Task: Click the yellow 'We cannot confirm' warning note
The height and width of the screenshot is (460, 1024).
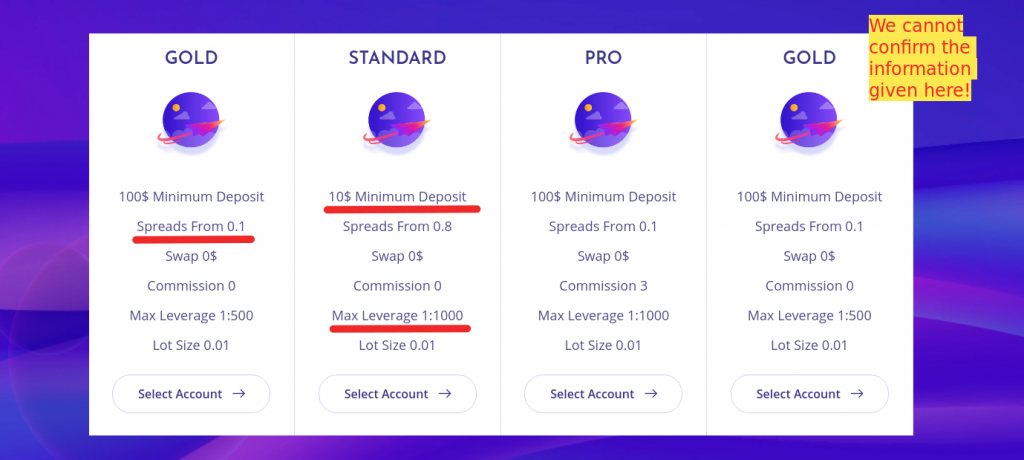Action: click(x=920, y=58)
